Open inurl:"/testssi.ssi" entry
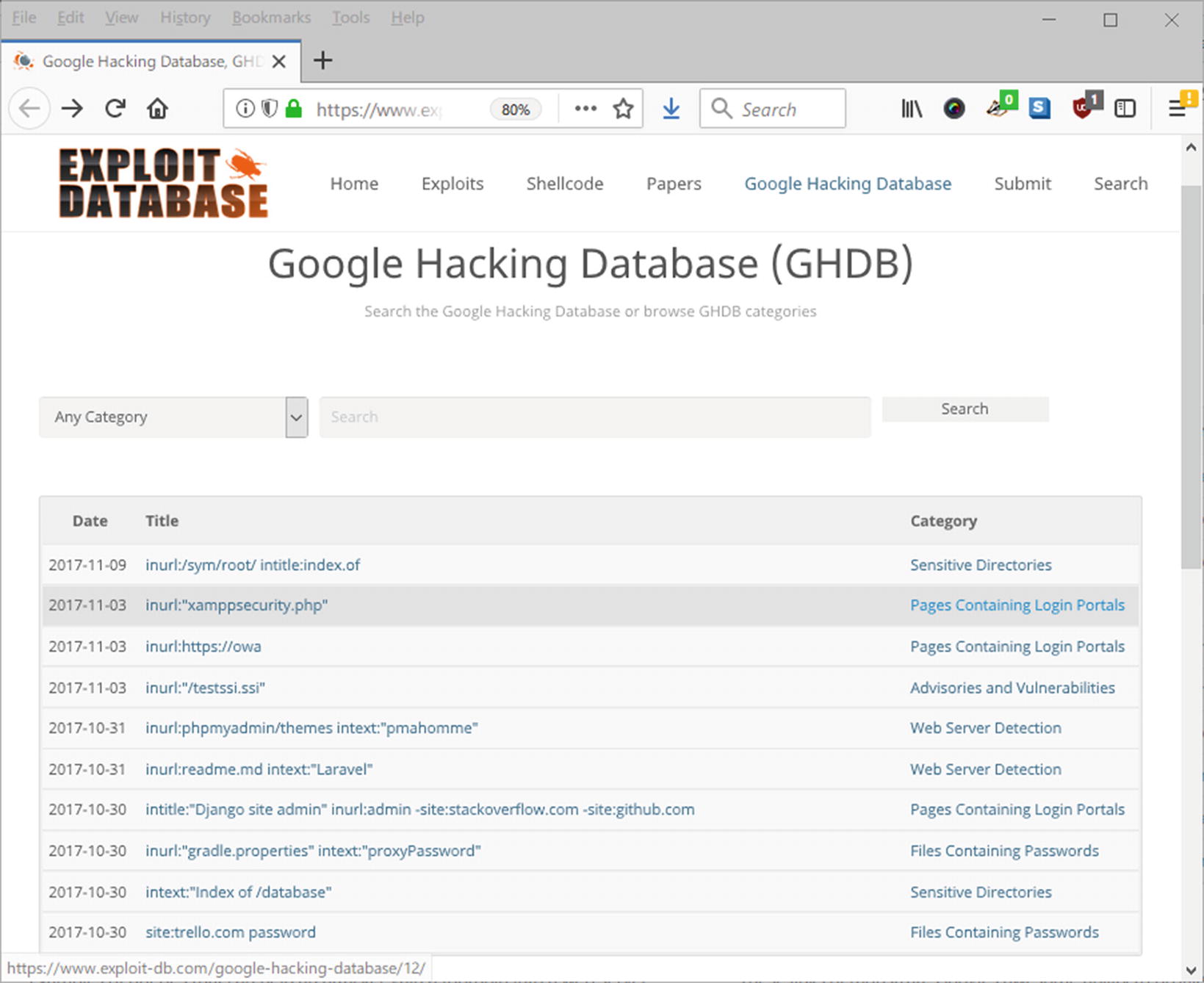Viewport: 1204px width, 983px height. pyautogui.click(x=205, y=688)
